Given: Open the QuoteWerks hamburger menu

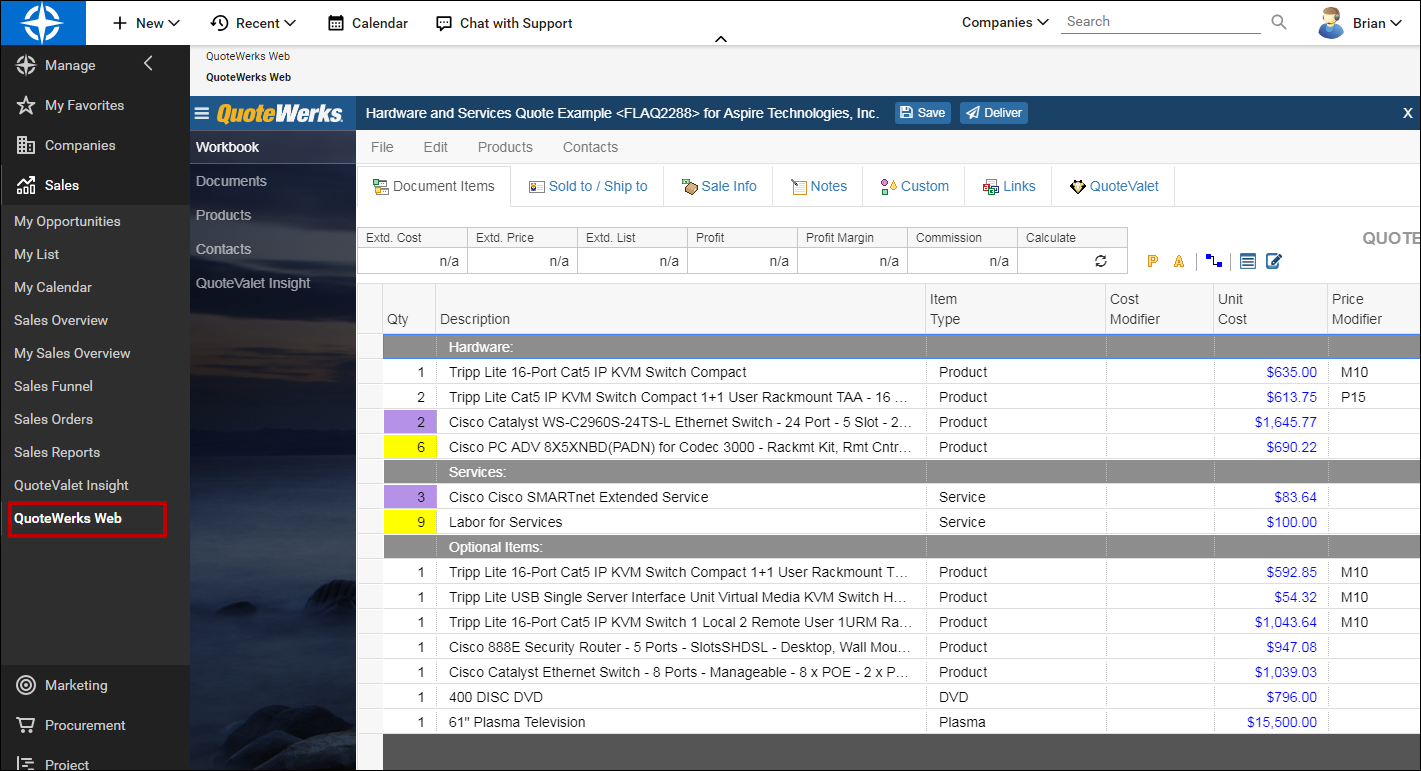Looking at the screenshot, I should 202,114.
